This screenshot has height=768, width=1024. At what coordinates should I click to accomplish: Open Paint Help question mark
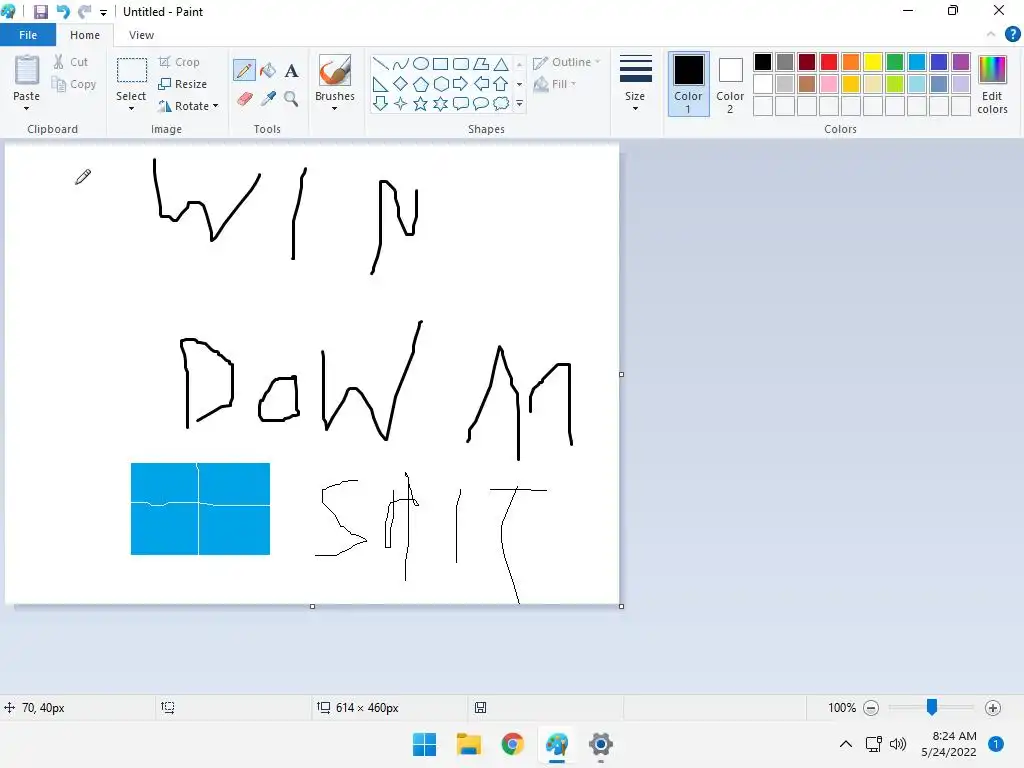[x=1012, y=35]
